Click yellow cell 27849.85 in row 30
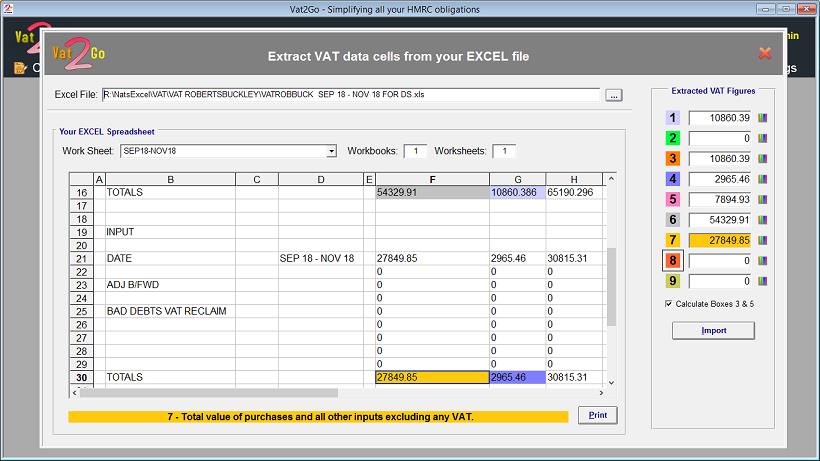This screenshot has width=820, height=461. click(432, 377)
